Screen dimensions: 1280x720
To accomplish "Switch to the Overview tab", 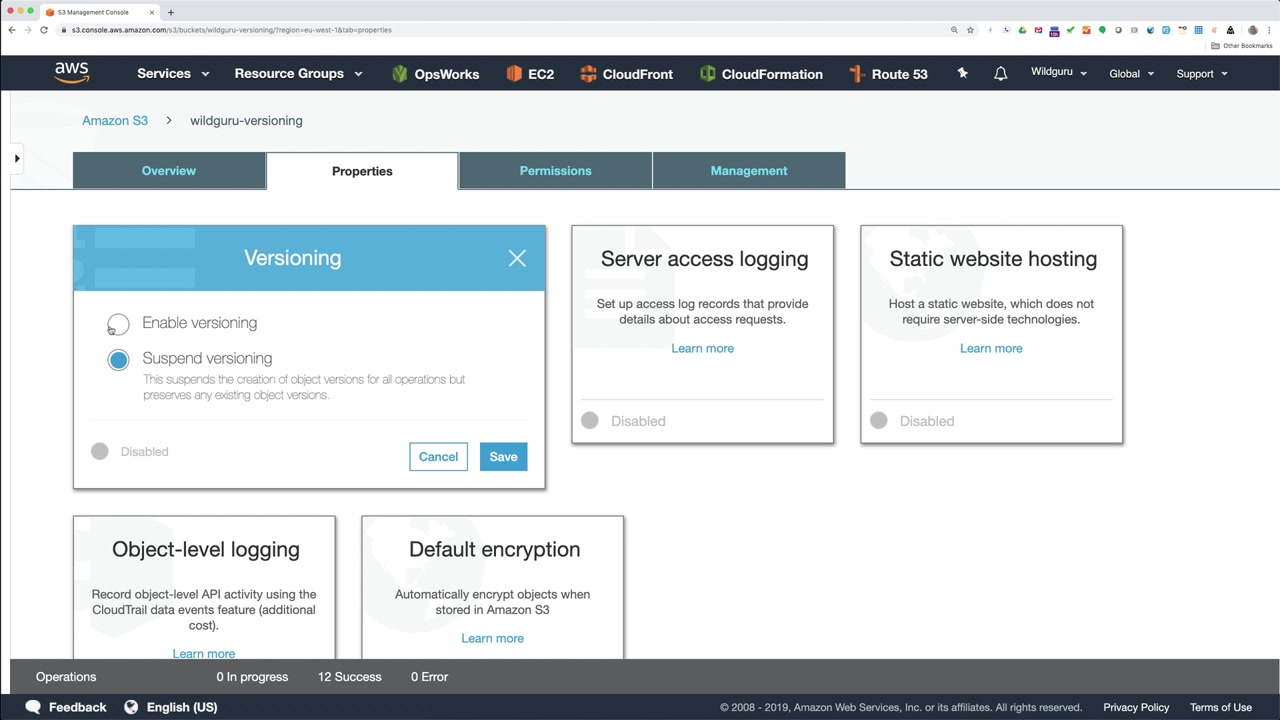I will click(x=169, y=171).
